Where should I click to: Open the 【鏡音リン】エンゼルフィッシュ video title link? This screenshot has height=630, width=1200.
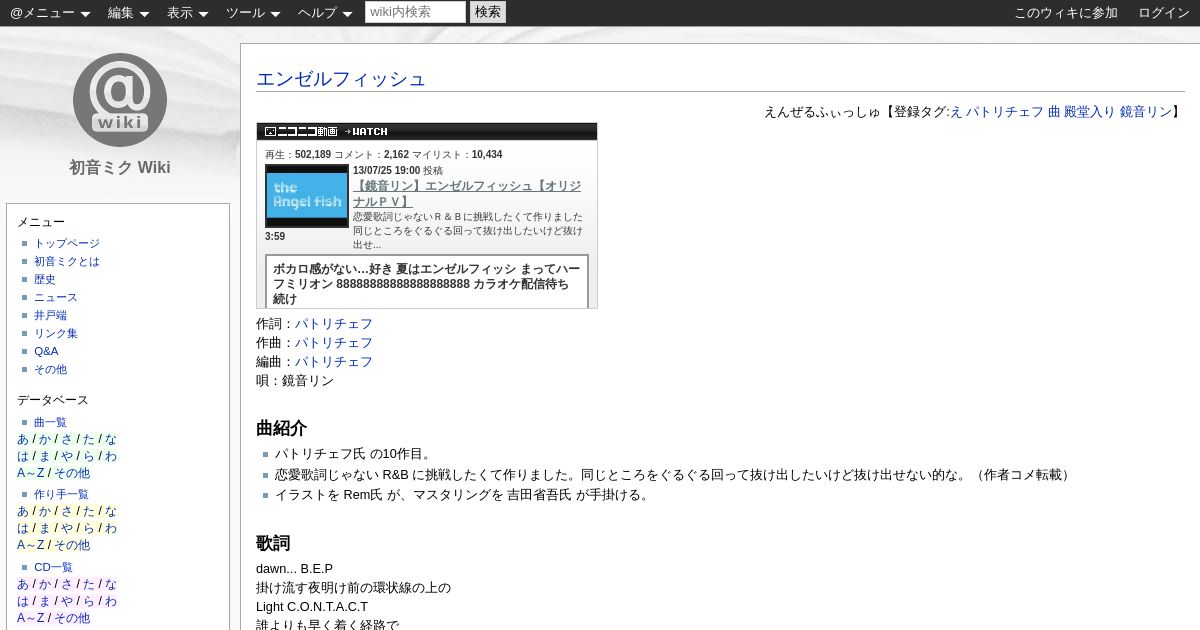pos(466,194)
